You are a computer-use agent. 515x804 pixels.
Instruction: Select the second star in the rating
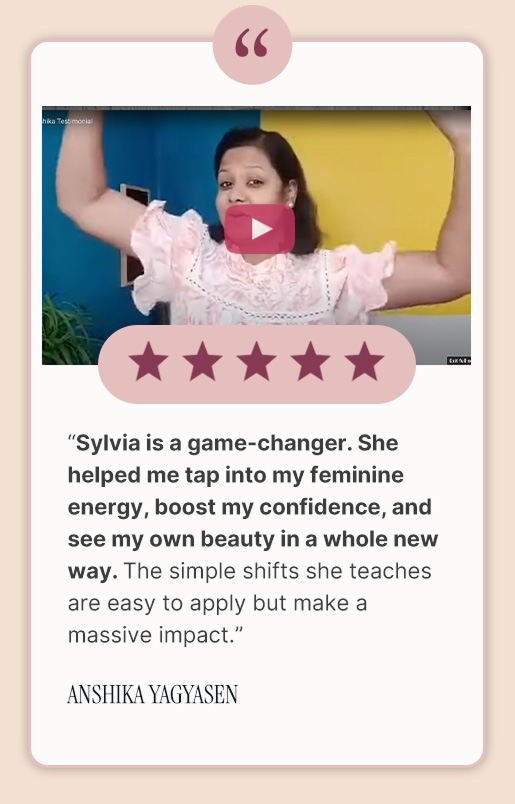click(203, 361)
